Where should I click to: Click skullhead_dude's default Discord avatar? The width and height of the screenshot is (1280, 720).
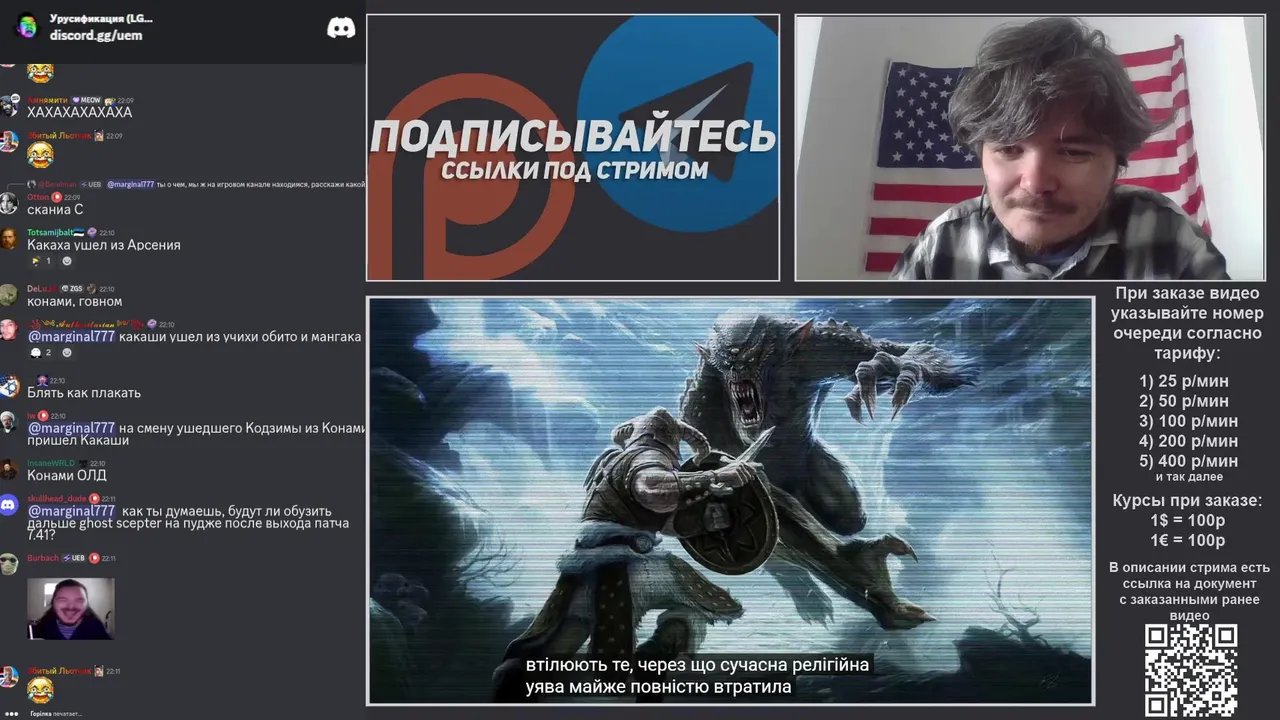(x=9, y=505)
